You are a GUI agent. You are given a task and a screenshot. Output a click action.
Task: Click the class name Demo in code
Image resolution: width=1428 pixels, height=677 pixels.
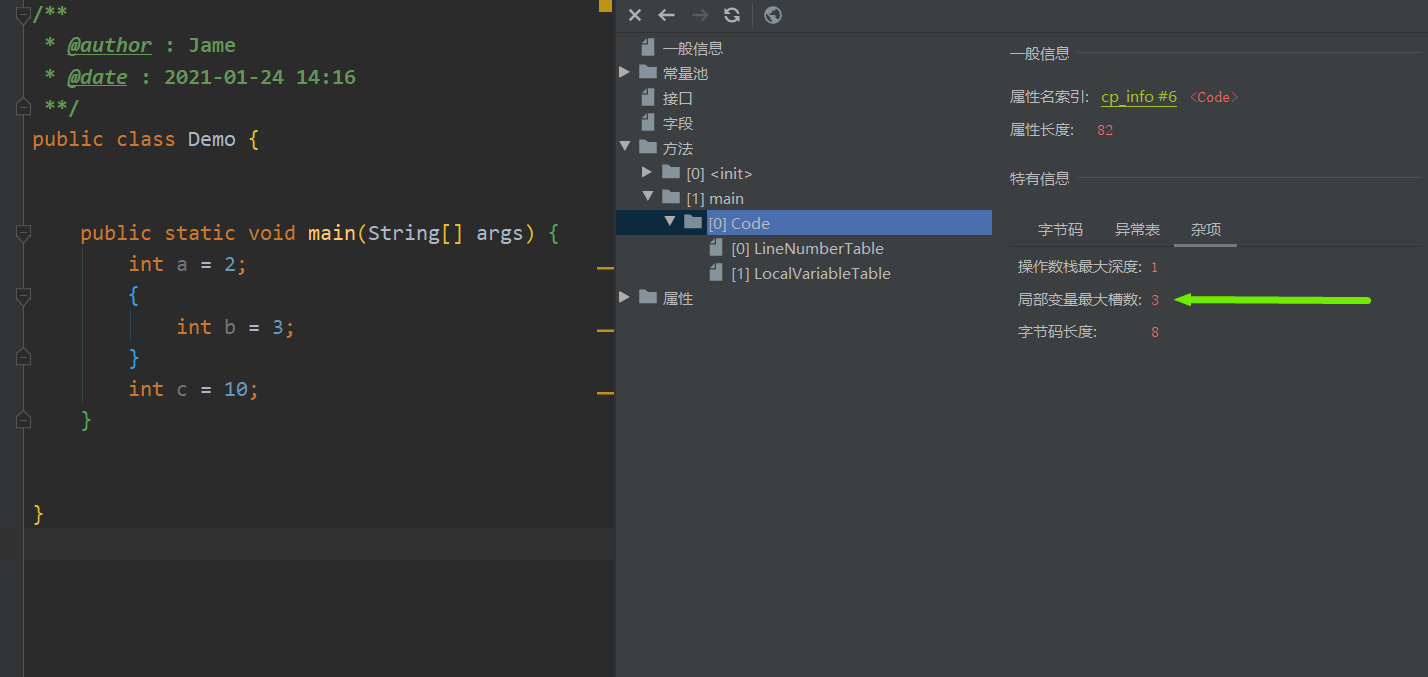[212, 139]
